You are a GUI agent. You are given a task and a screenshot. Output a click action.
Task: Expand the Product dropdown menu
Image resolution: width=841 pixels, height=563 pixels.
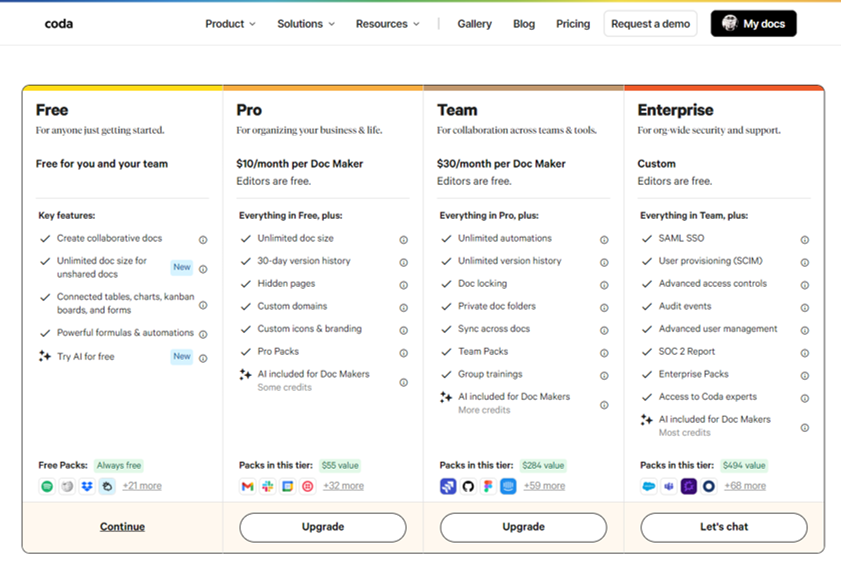point(230,24)
